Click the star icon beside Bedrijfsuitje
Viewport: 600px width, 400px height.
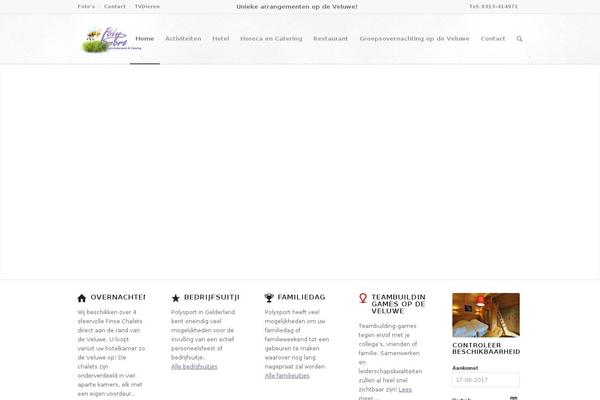coord(175,298)
